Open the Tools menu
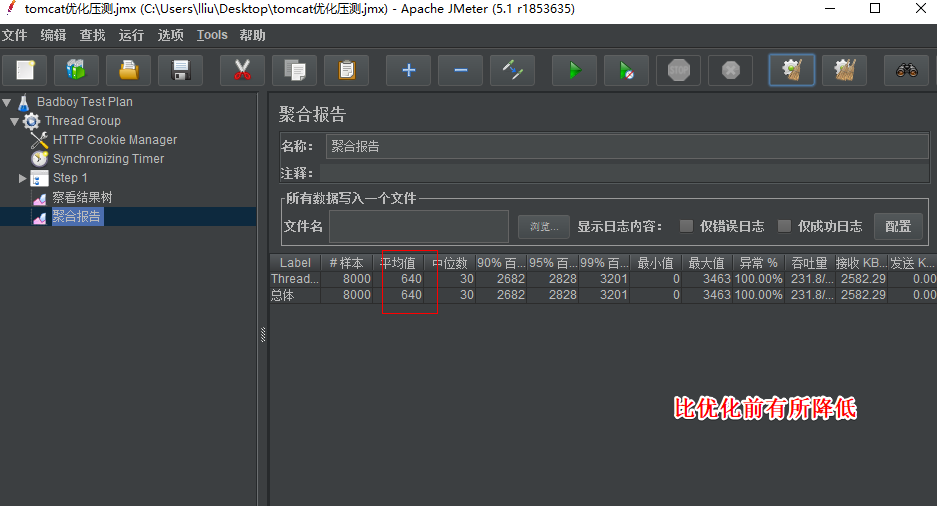937x506 pixels. click(x=212, y=35)
